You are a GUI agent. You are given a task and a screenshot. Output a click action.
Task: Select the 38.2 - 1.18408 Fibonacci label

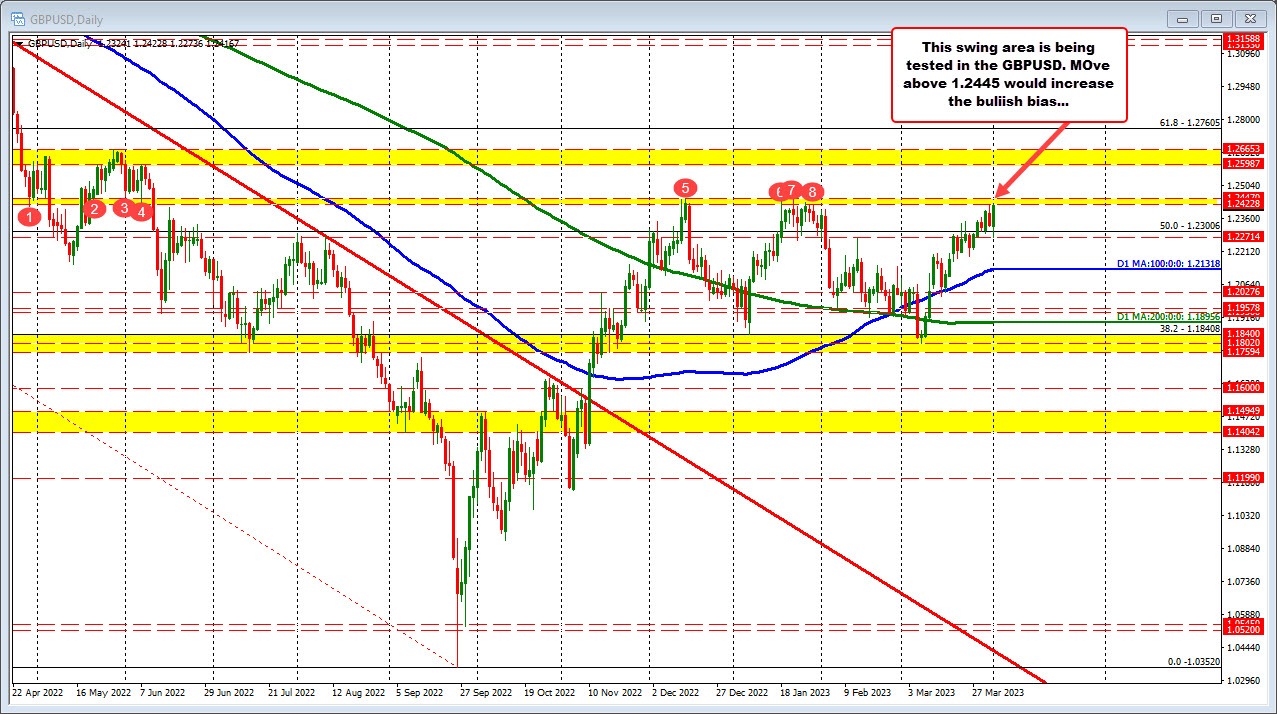pos(1190,328)
